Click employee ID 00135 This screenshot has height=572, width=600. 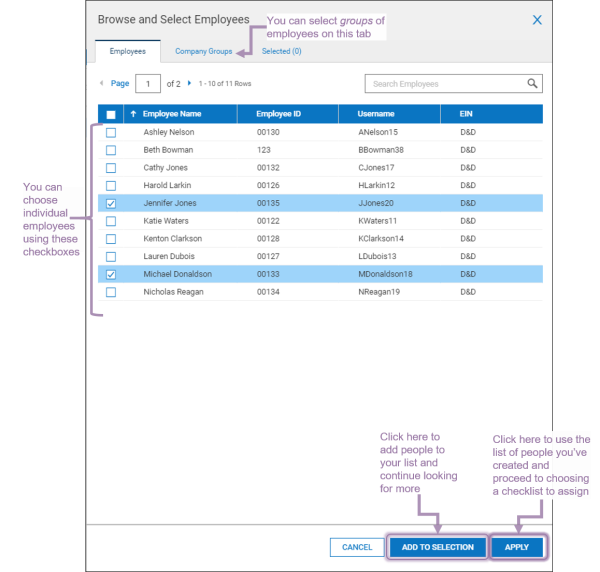coord(268,203)
